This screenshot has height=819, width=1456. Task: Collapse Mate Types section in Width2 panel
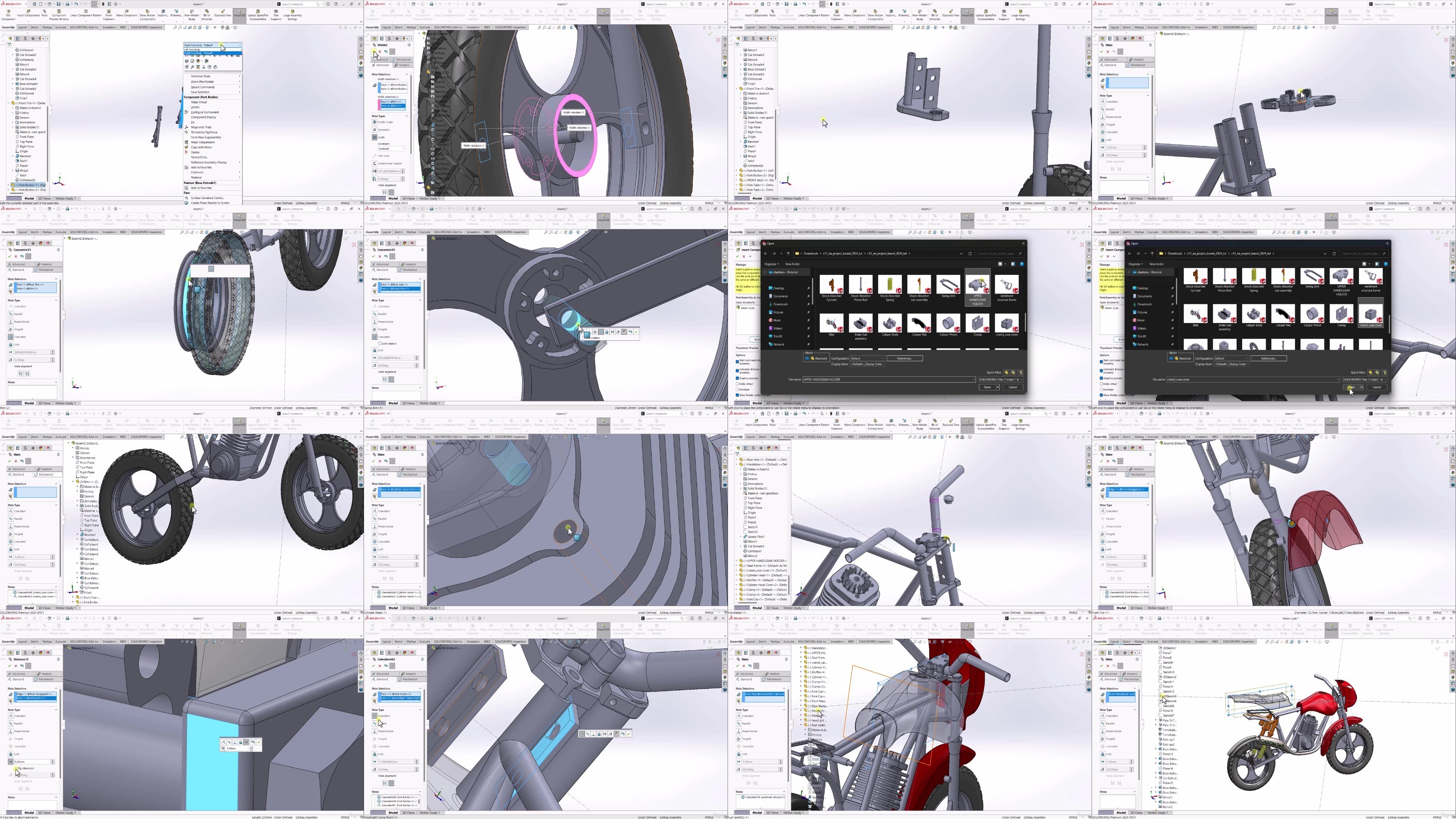(407, 116)
